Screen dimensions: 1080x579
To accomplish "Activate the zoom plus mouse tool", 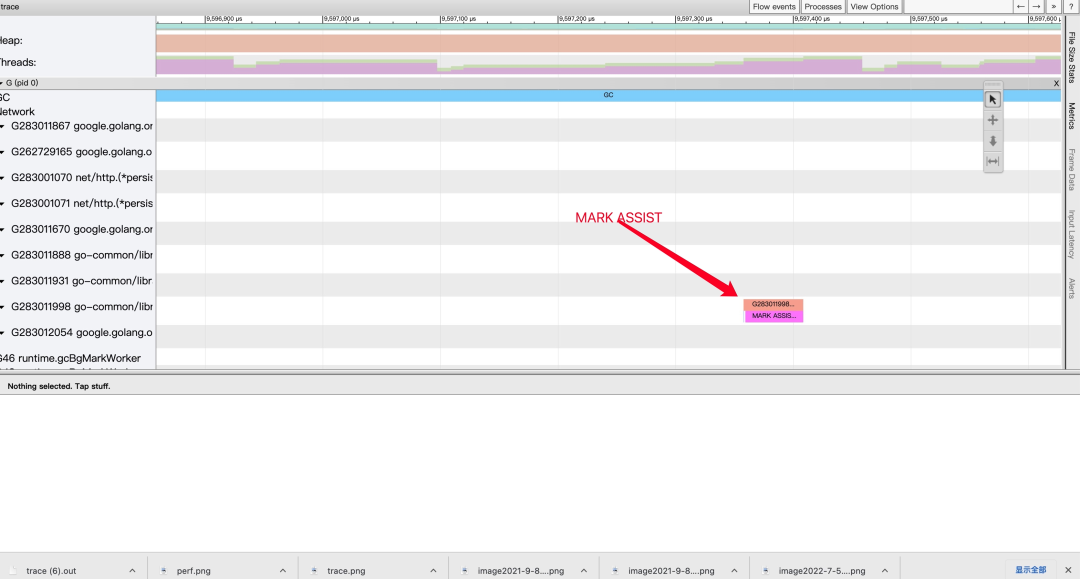I will 993,120.
